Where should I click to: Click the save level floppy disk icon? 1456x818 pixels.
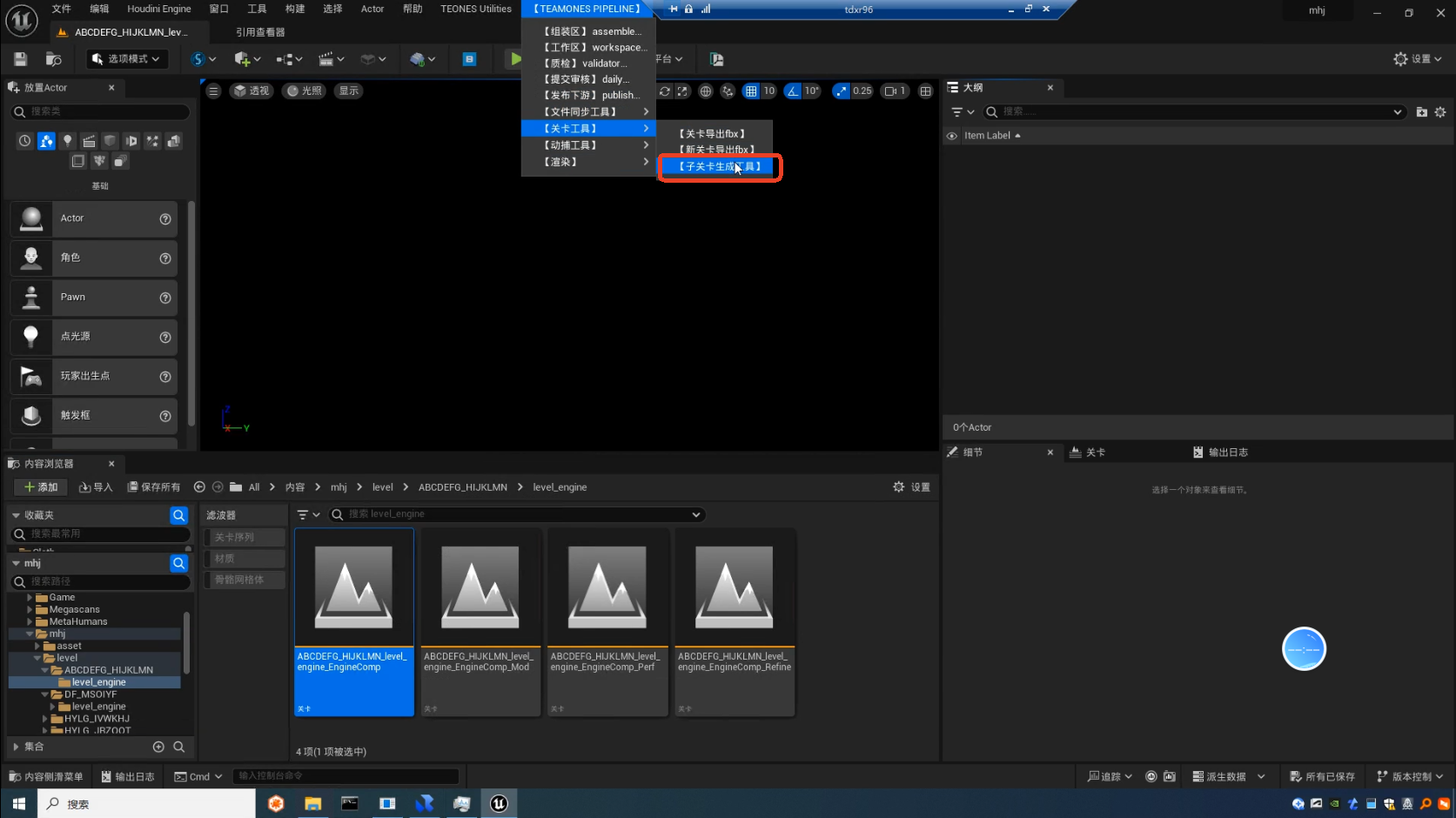pyautogui.click(x=20, y=59)
